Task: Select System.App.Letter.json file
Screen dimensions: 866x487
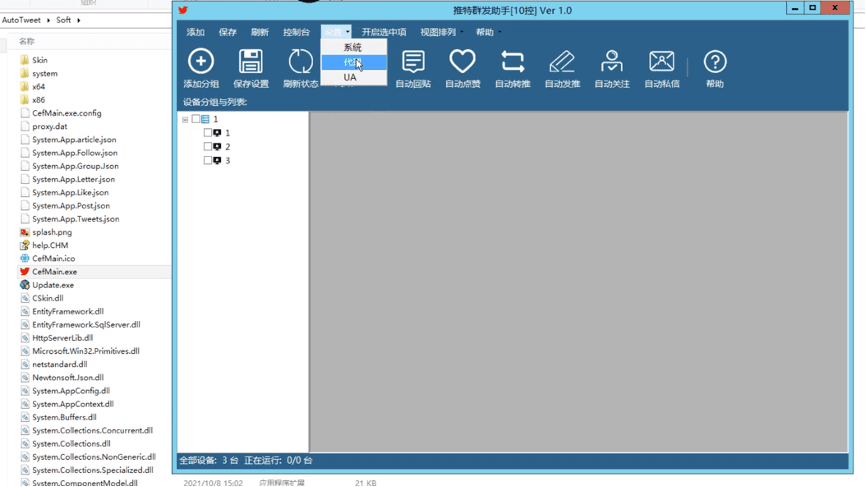Action: pyautogui.click(x=73, y=179)
